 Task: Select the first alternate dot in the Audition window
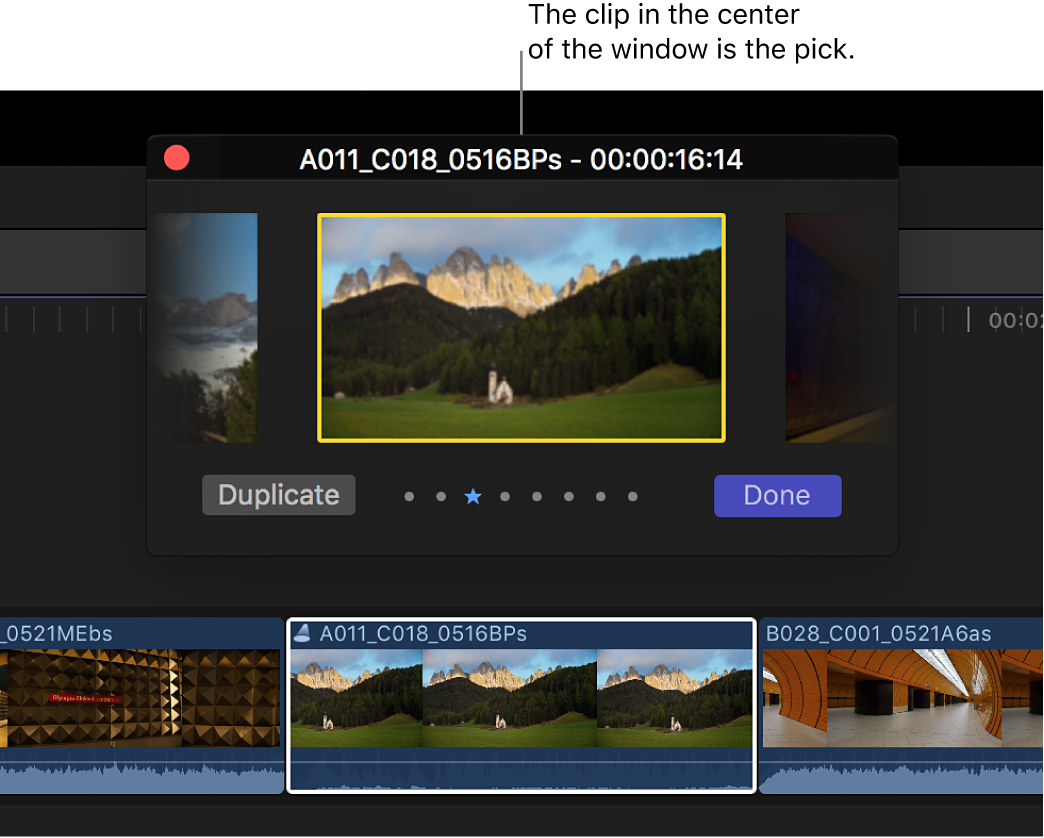coord(409,495)
